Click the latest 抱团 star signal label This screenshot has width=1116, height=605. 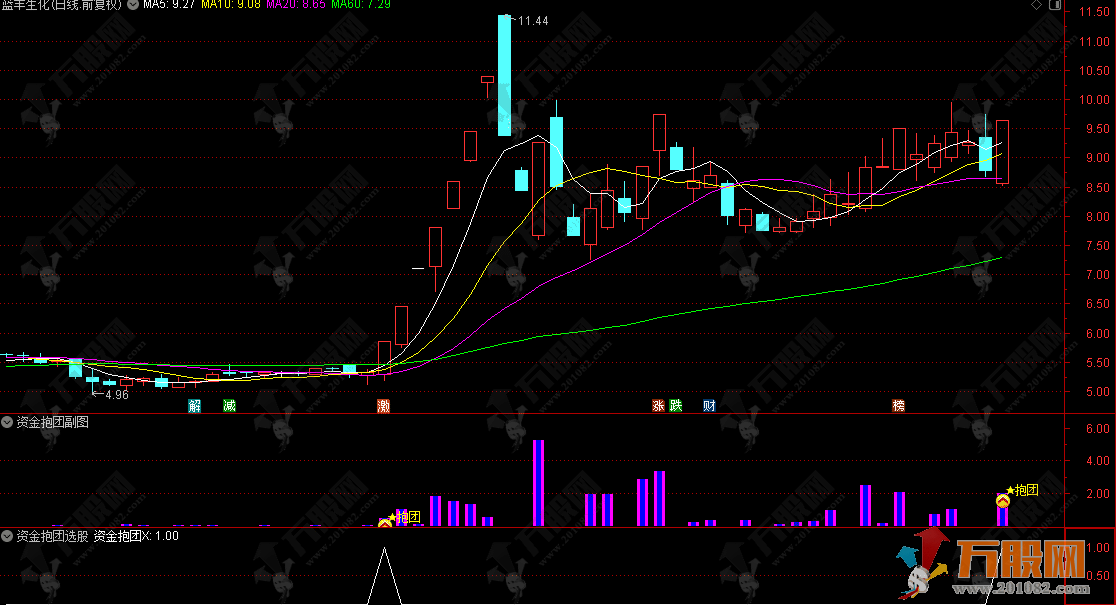(1022, 490)
